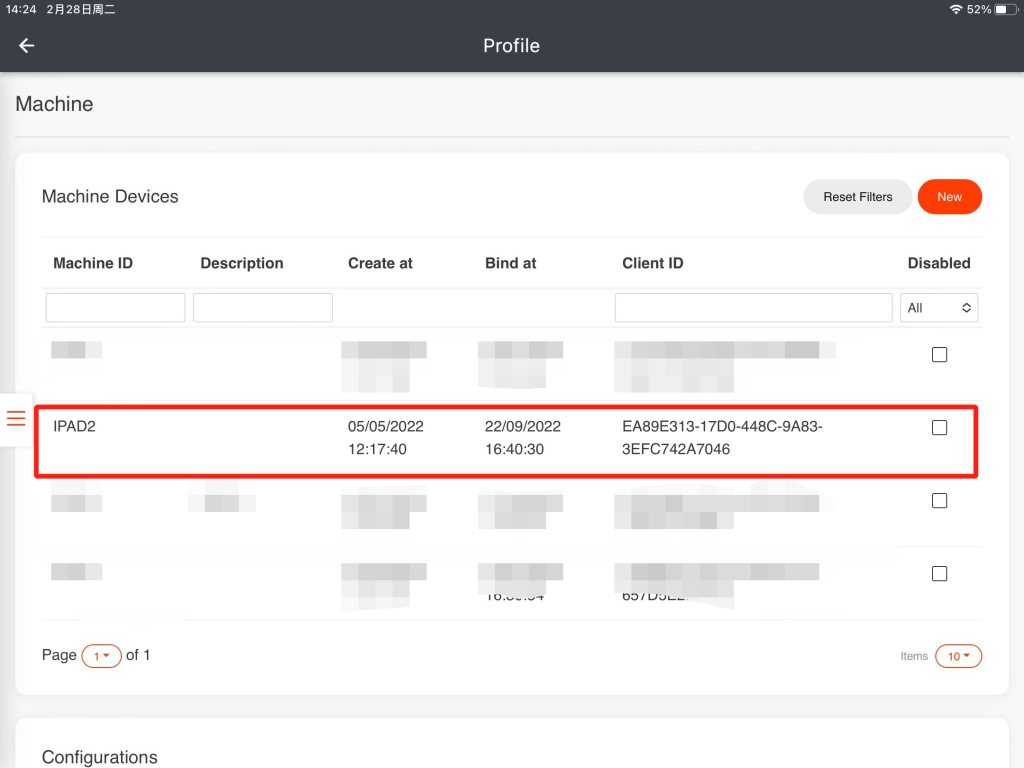
Task: Click the Create at column header
Action: click(380, 263)
